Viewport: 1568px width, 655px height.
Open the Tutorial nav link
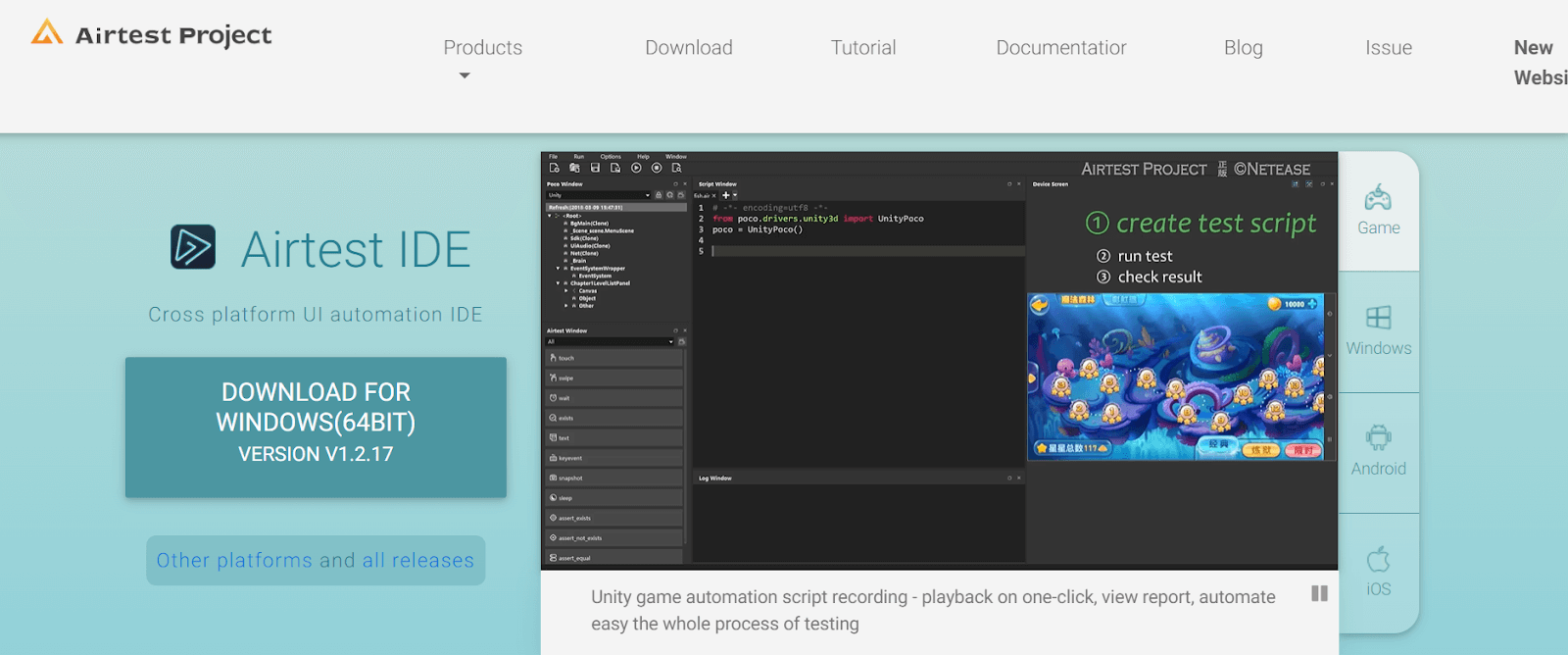863,47
